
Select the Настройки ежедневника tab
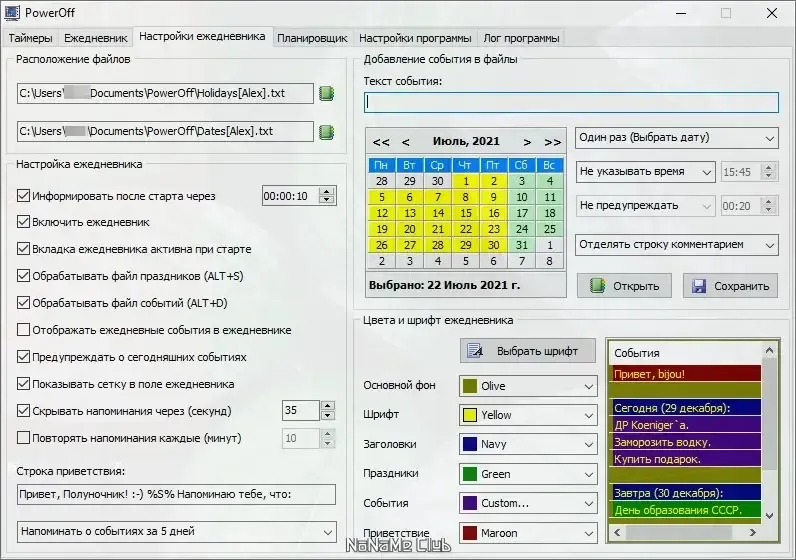[202, 37]
